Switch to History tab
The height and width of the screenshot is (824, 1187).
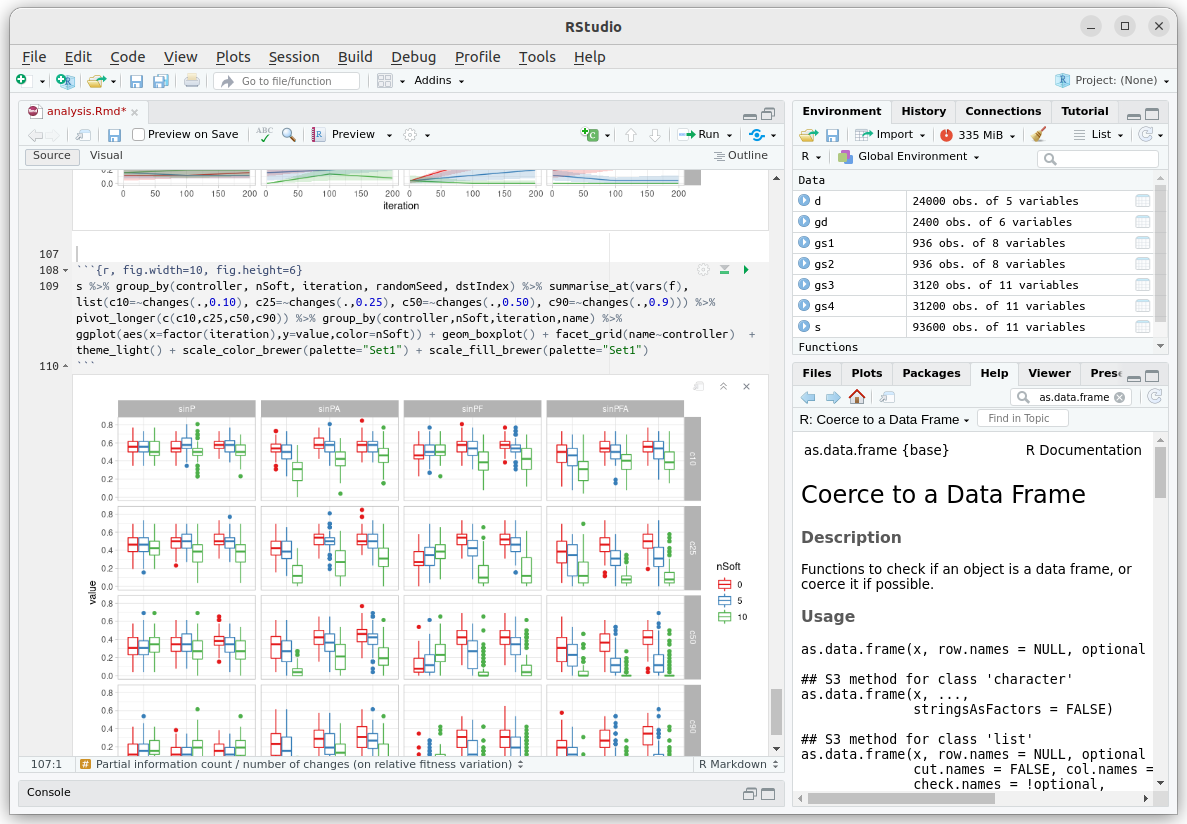coord(924,111)
